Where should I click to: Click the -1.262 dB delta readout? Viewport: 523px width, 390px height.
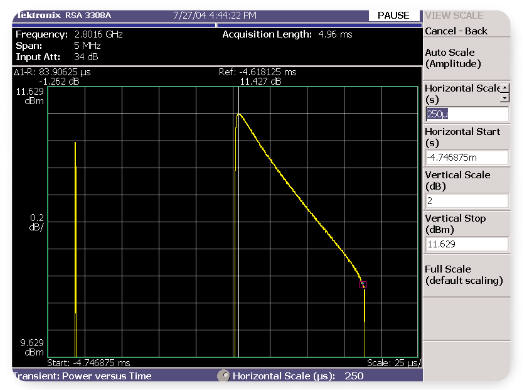[59, 82]
